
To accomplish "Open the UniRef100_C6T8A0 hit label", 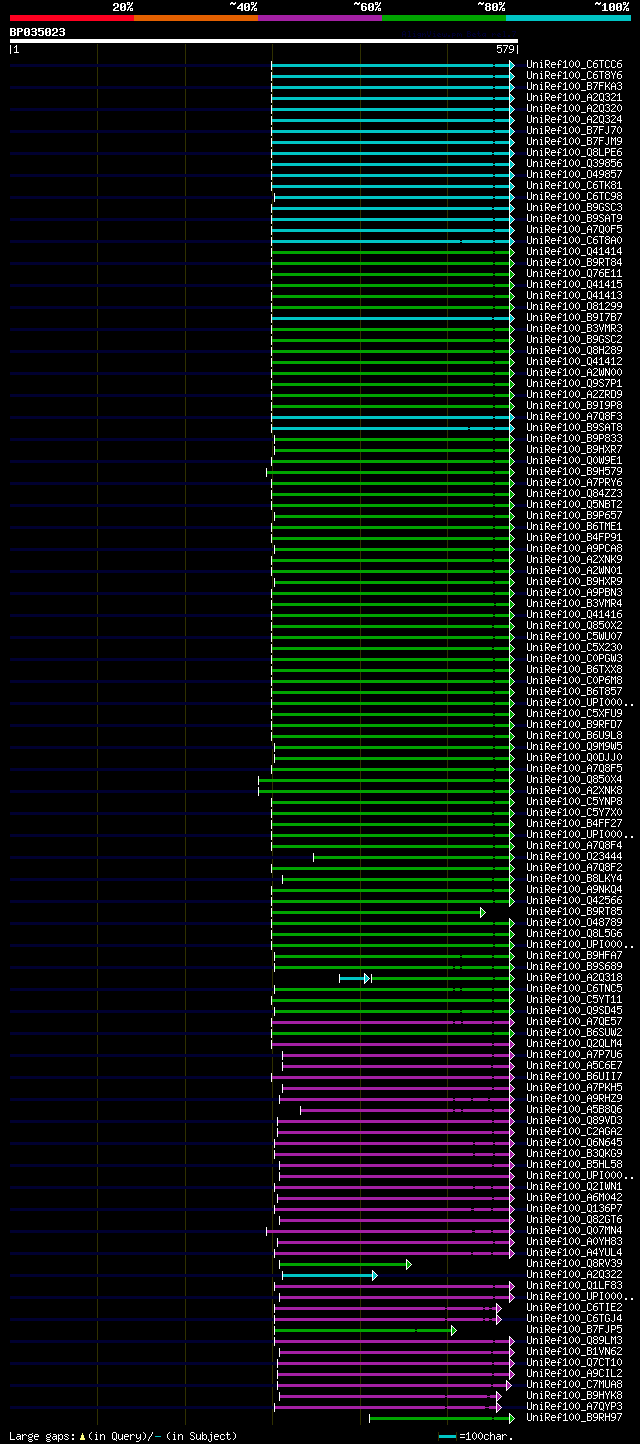I will tap(573, 241).
